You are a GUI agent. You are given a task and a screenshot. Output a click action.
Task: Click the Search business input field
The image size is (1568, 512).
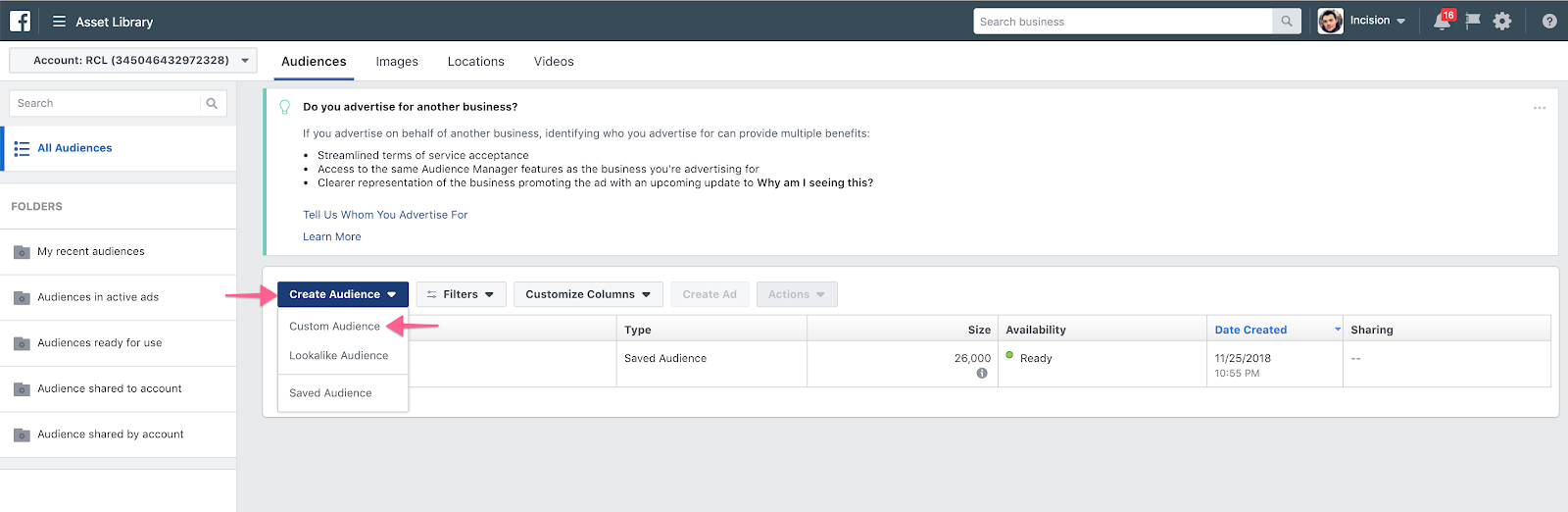[1123, 22]
